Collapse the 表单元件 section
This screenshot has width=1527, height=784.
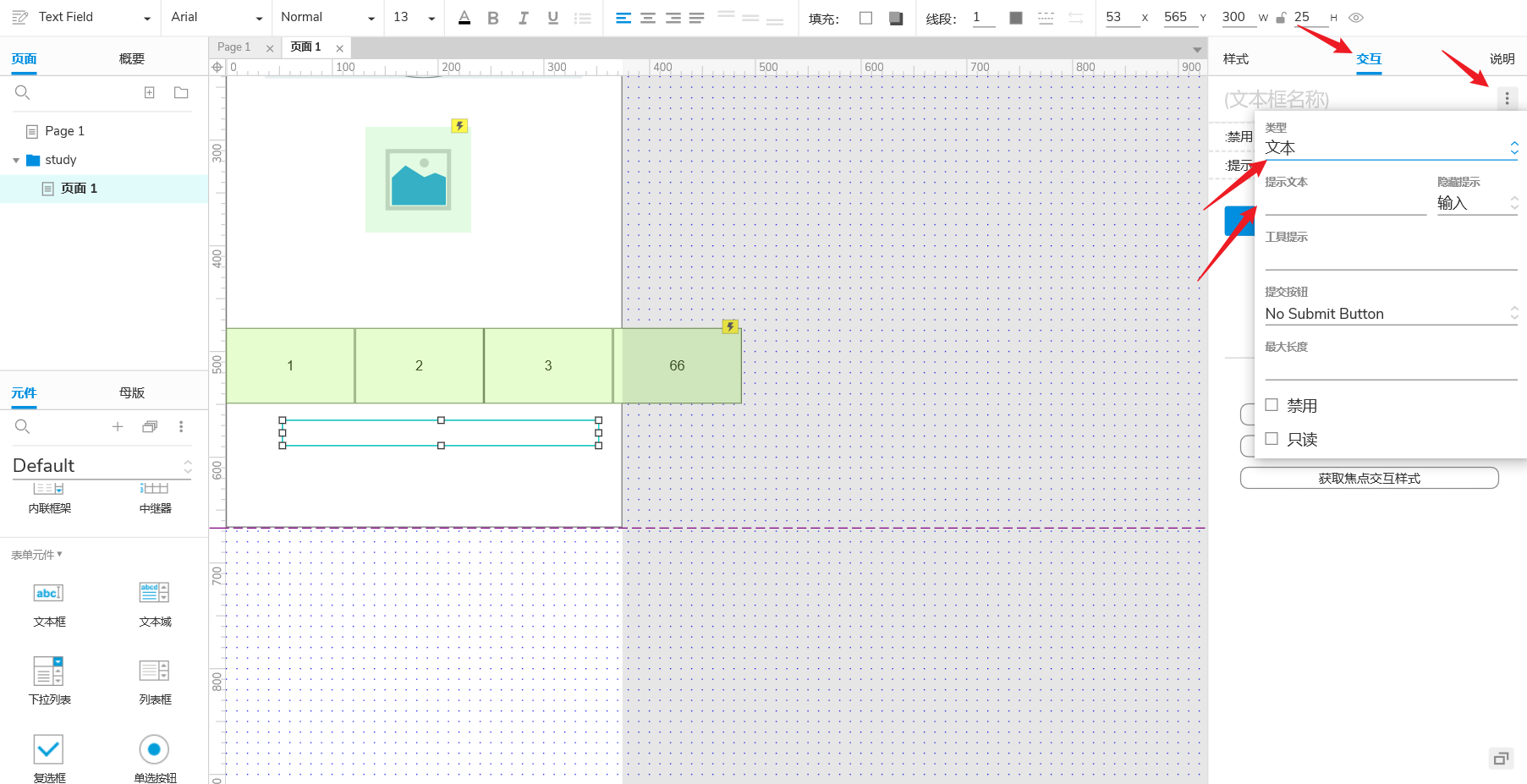[36, 555]
